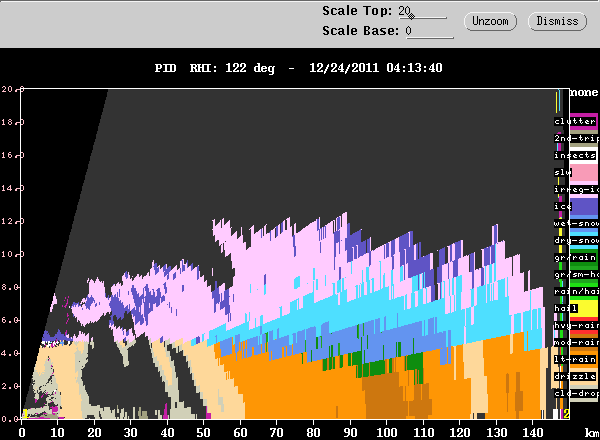Click the drizzle legend label

click(x=575, y=376)
